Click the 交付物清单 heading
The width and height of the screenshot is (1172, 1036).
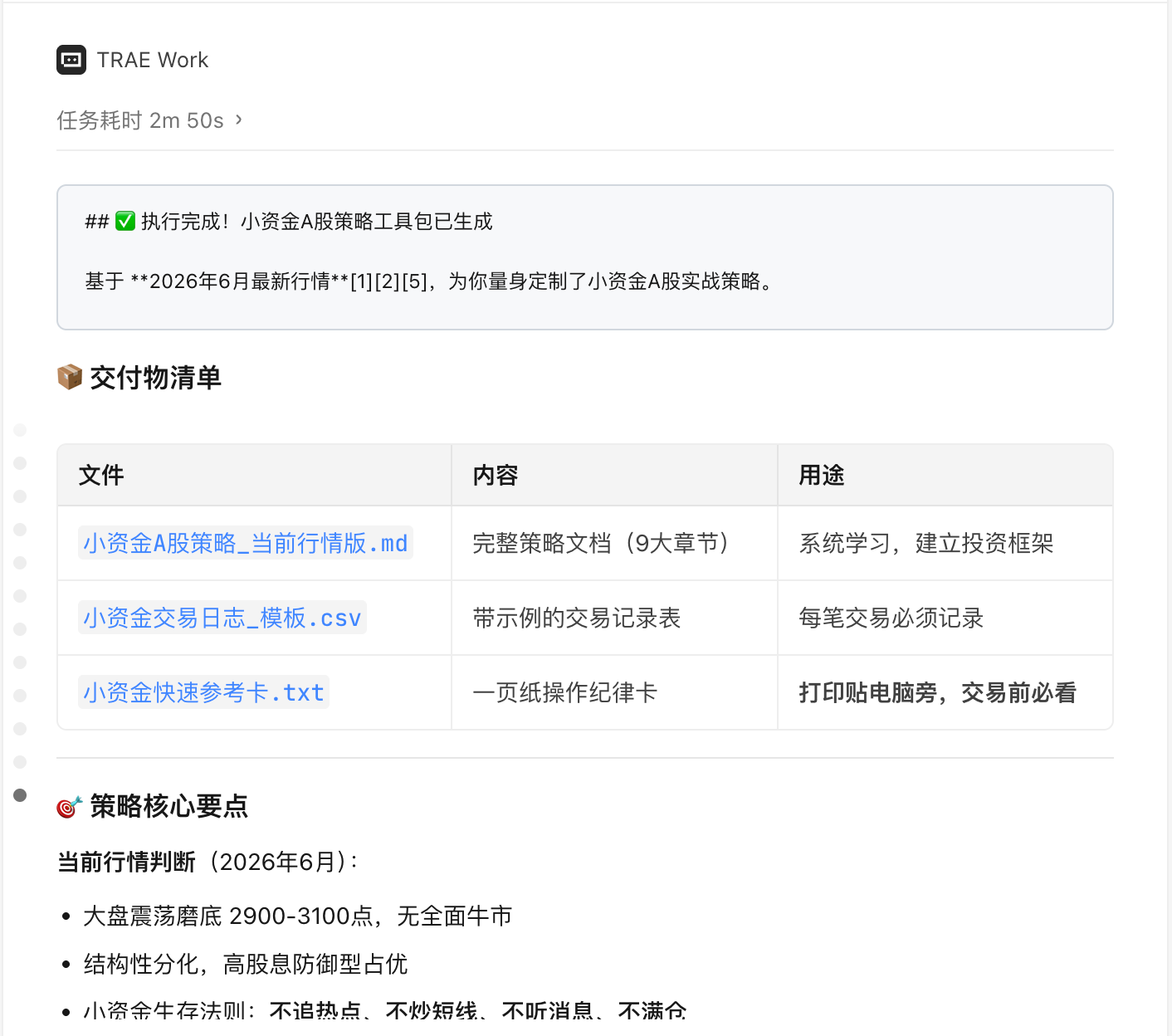coord(156,378)
